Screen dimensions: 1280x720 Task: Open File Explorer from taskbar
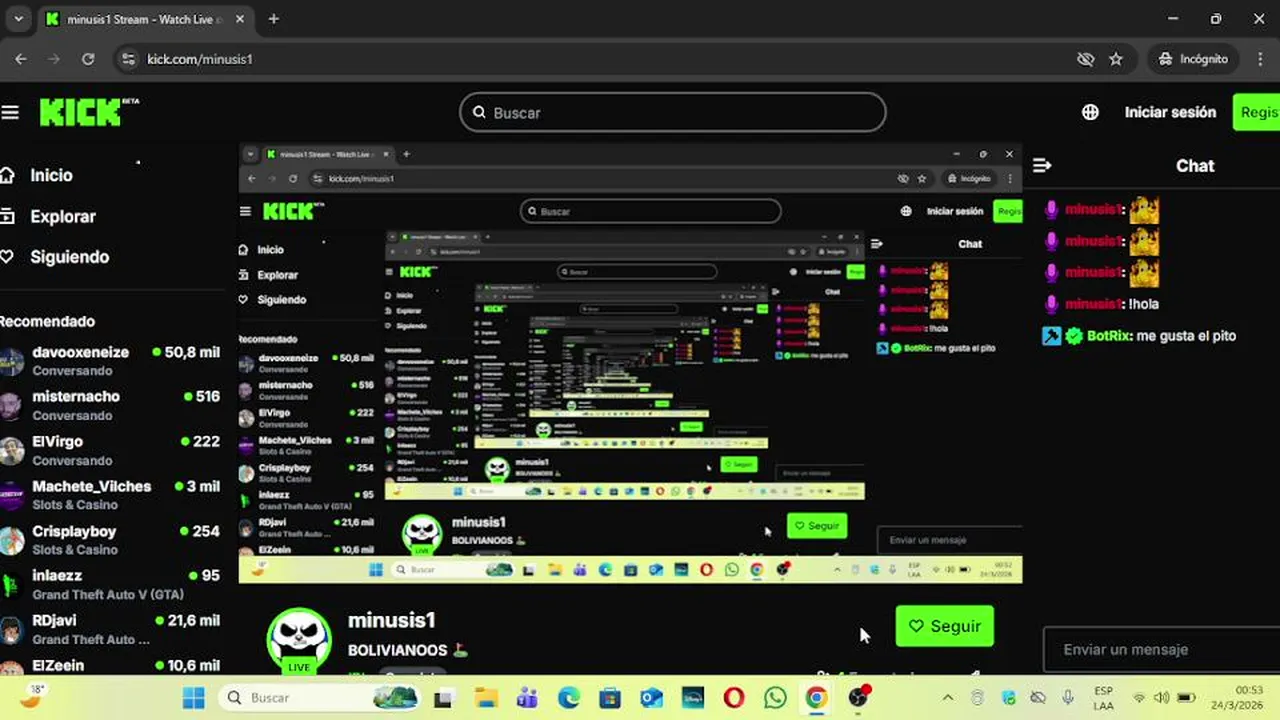point(486,698)
